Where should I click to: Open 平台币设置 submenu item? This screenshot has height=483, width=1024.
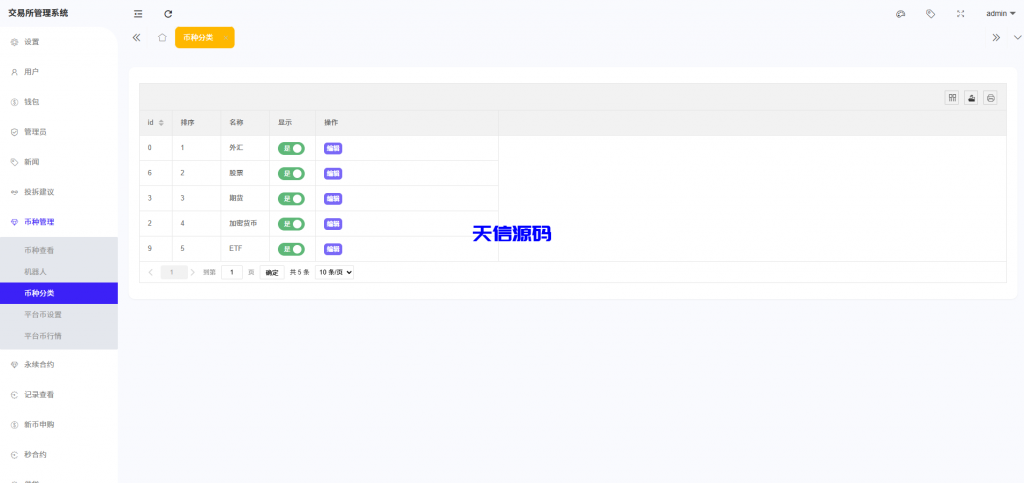tap(59, 315)
